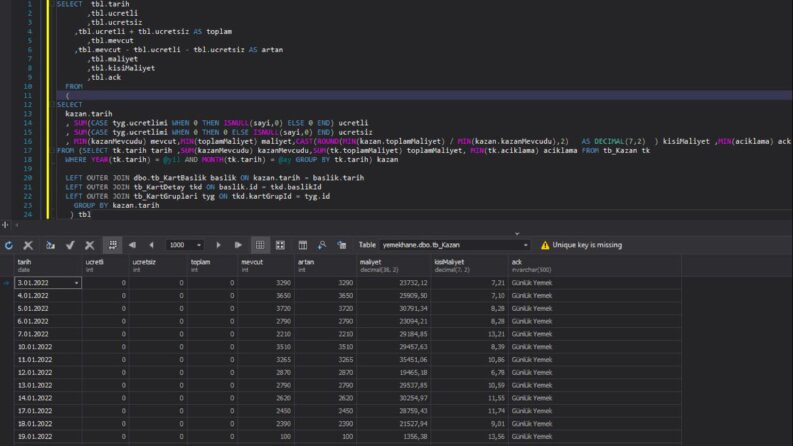Collapse results pane using the divider arrow
This screenshot has height=446, width=793.
(517, 234)
